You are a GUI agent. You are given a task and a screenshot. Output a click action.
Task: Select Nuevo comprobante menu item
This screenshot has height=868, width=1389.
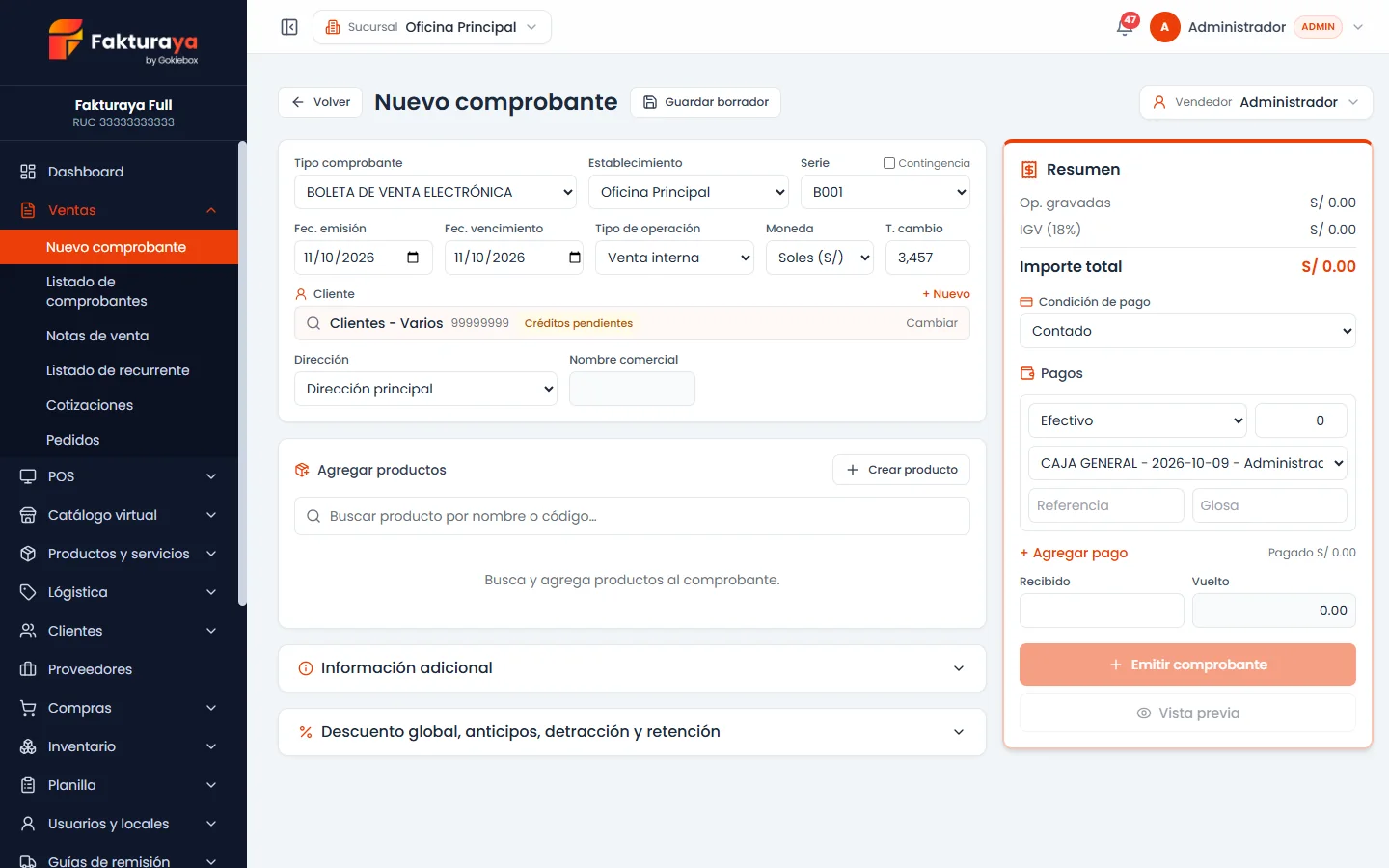(119, 247)
